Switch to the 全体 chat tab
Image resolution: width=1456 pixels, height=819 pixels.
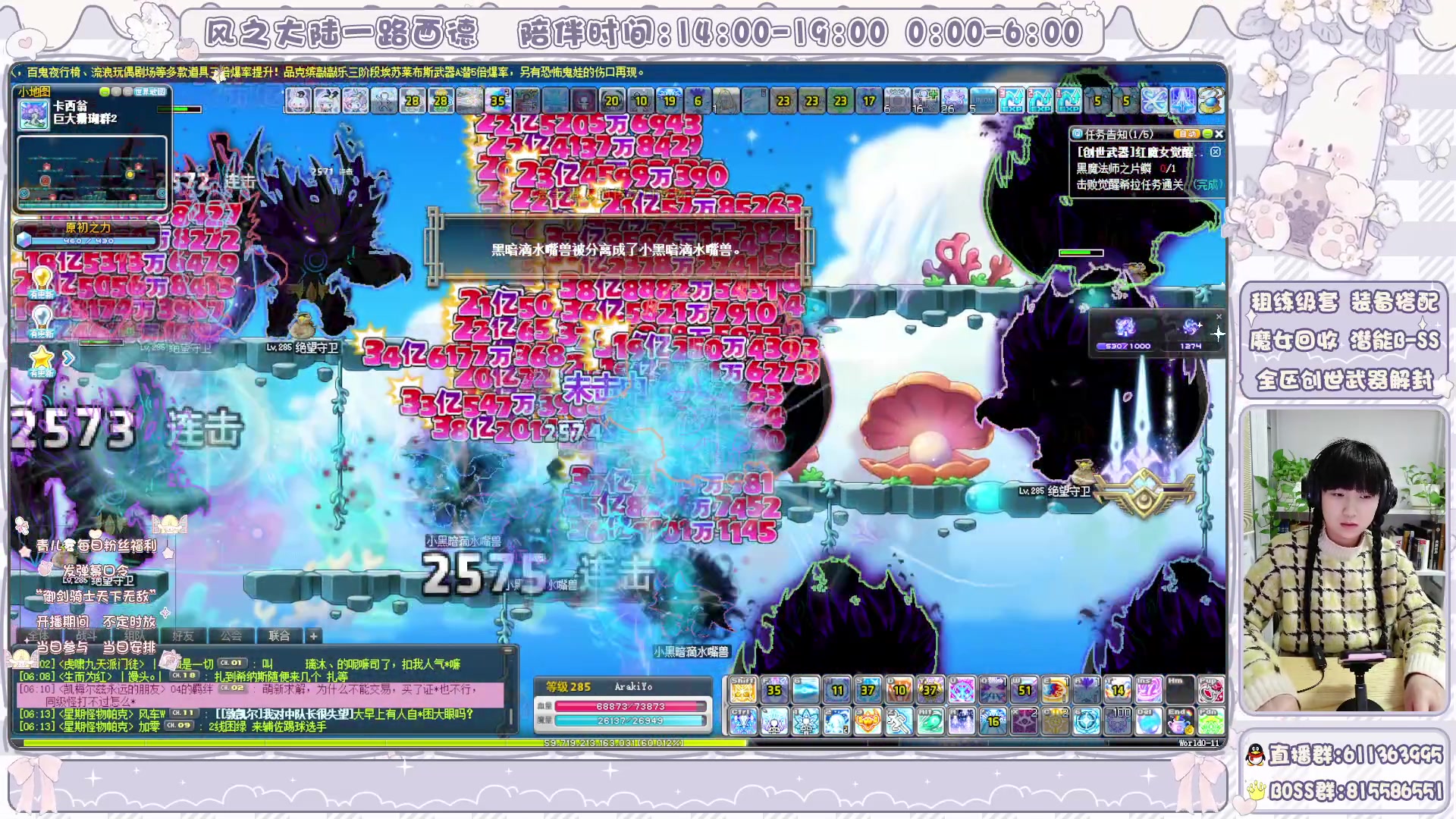pos(39,635)
